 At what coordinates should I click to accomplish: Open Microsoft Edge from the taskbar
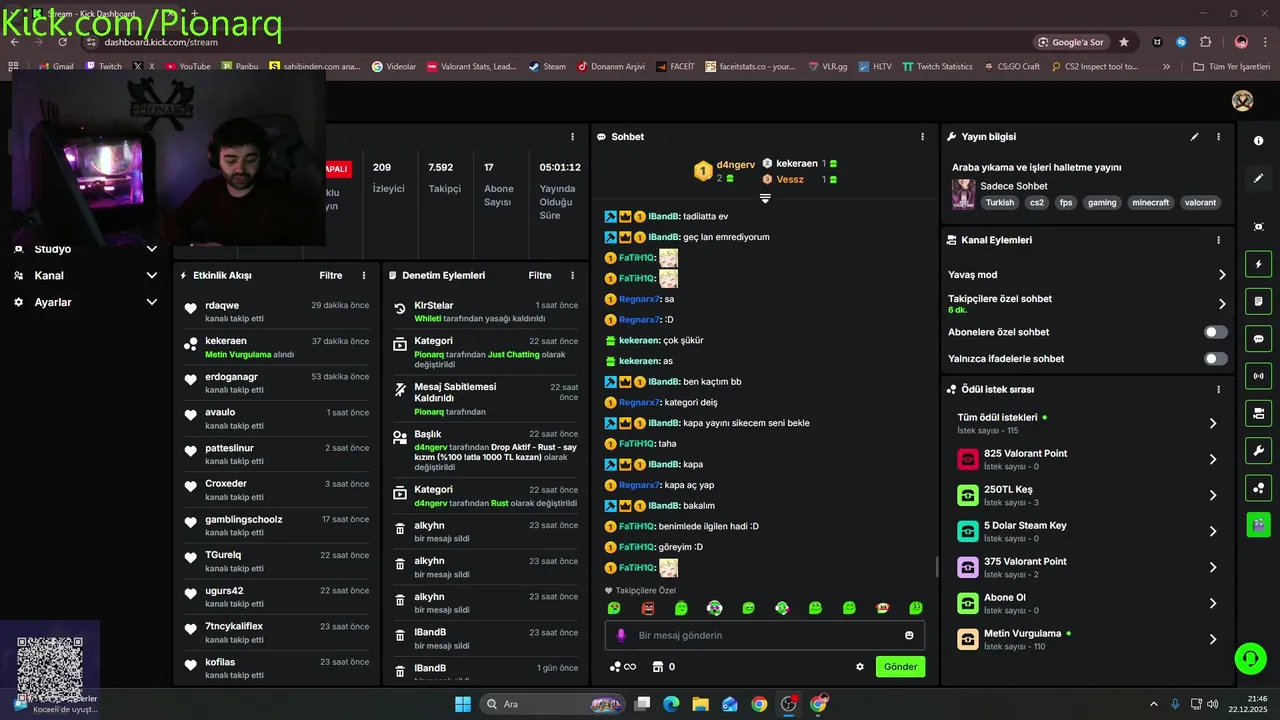(x=671, y=704)
